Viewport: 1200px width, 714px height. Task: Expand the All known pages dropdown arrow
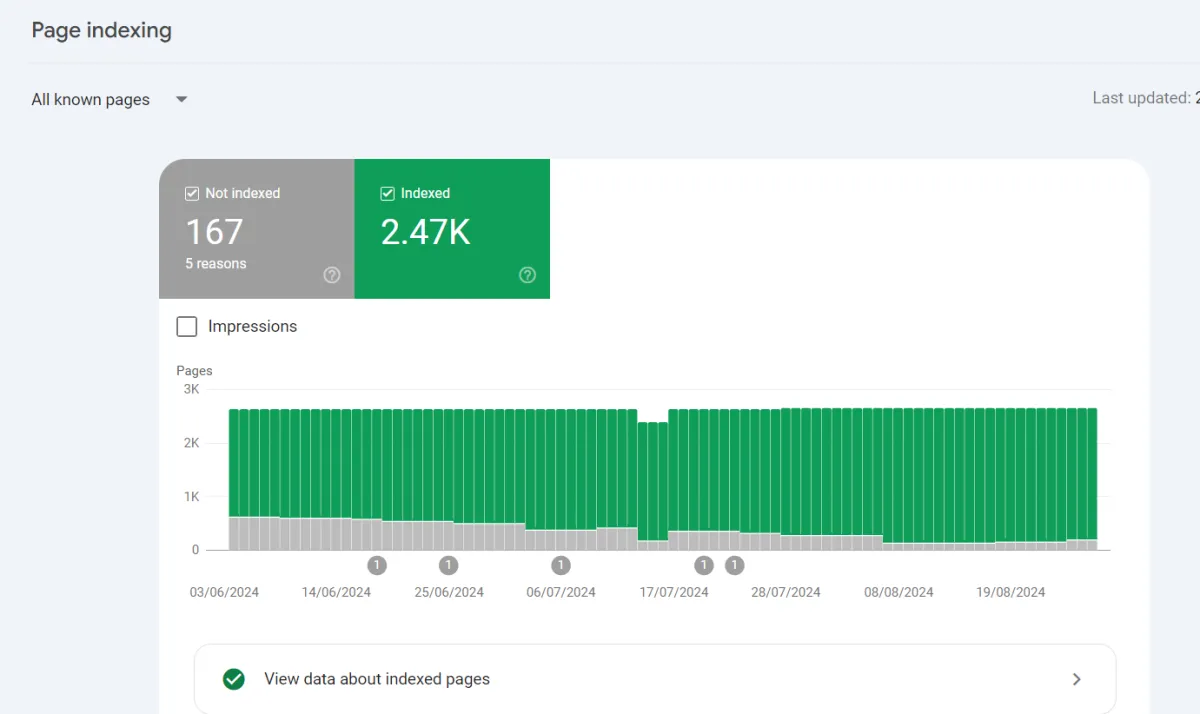click(181, 99)
